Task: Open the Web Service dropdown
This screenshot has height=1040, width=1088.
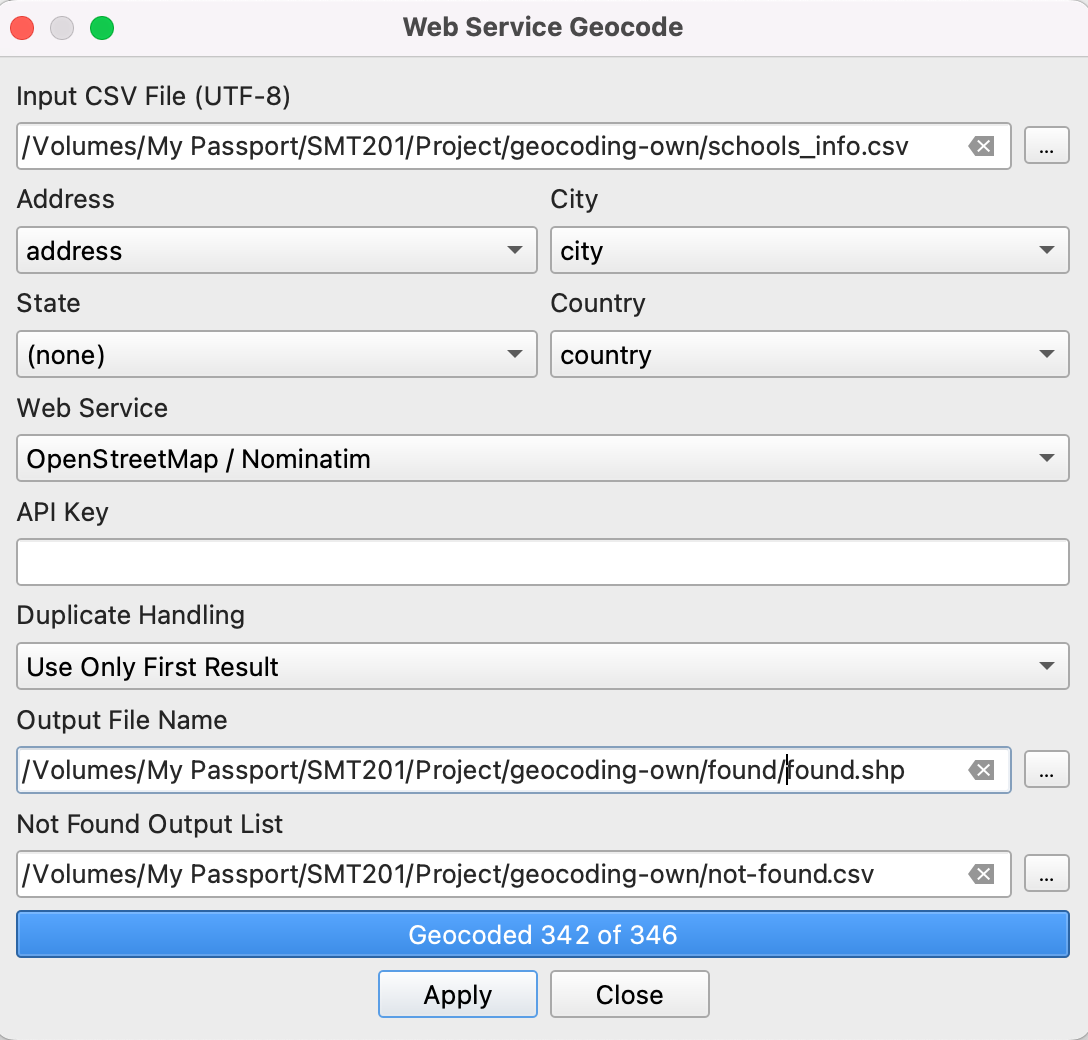Action: (x=543, y=459)
